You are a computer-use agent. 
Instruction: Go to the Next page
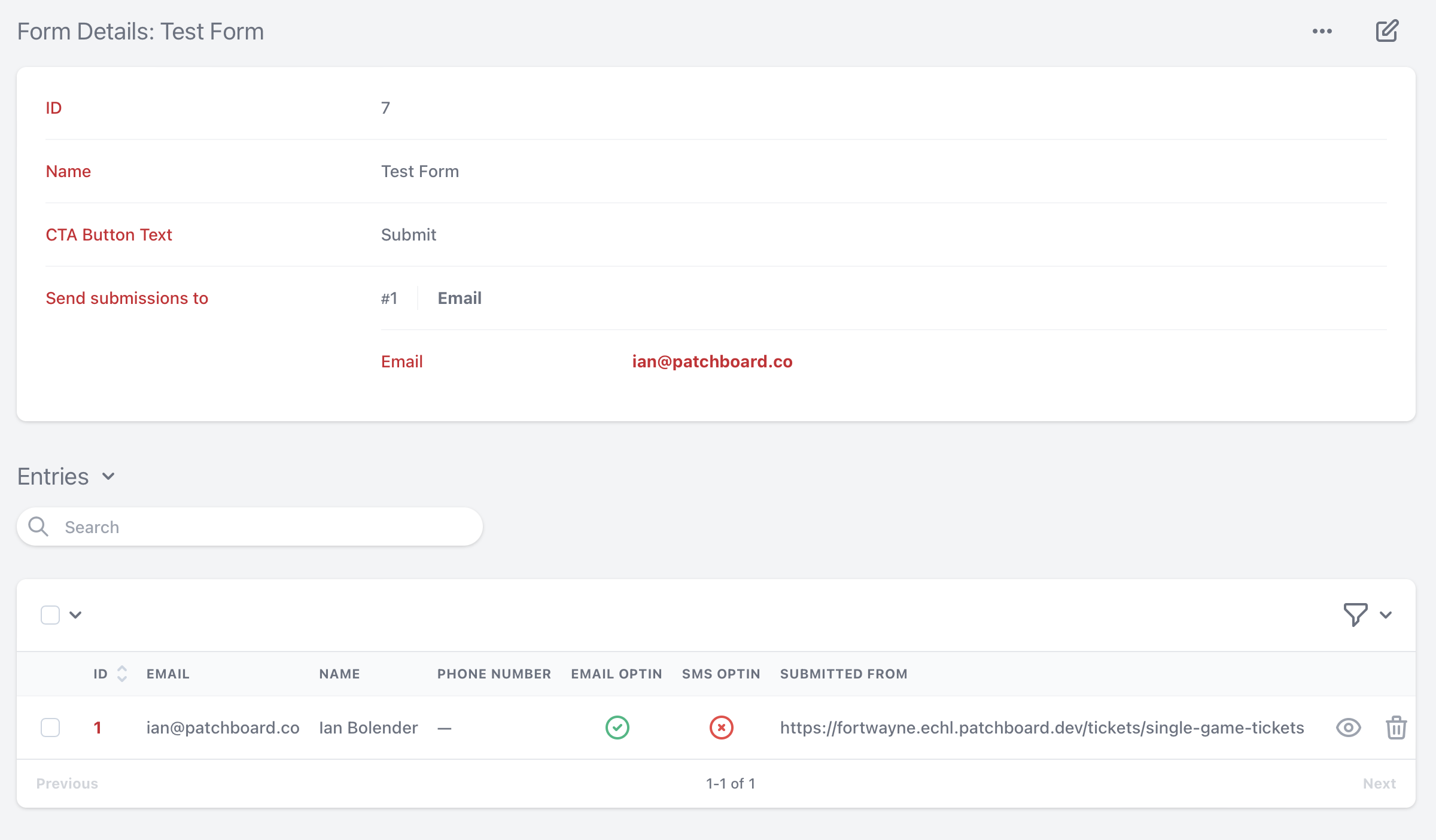coord(1379,783)
